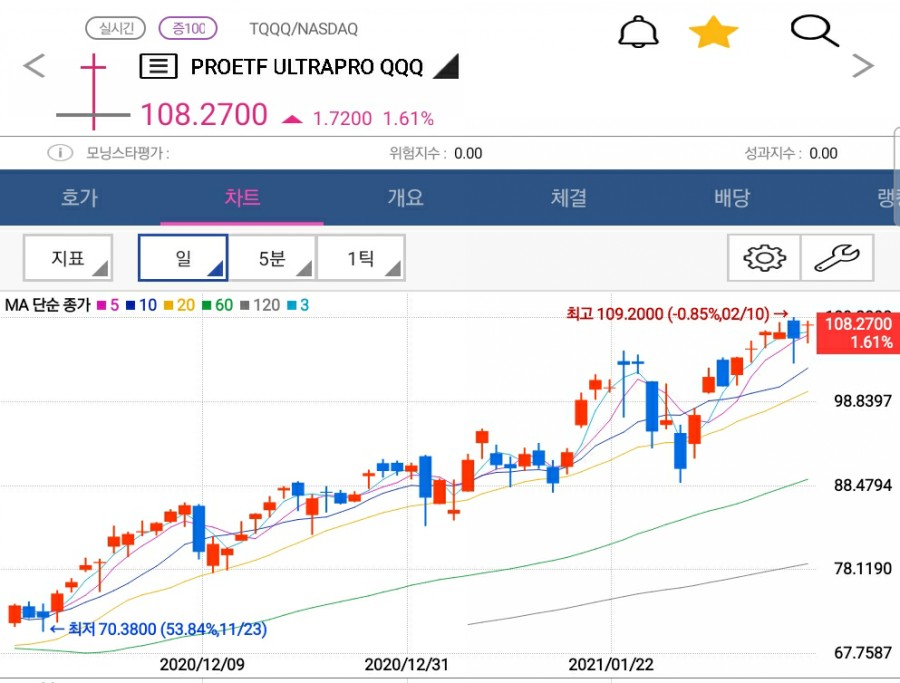Click the 2020/12/31 date label
Screen dimensions: 900x683
click(x=406, y=665)
